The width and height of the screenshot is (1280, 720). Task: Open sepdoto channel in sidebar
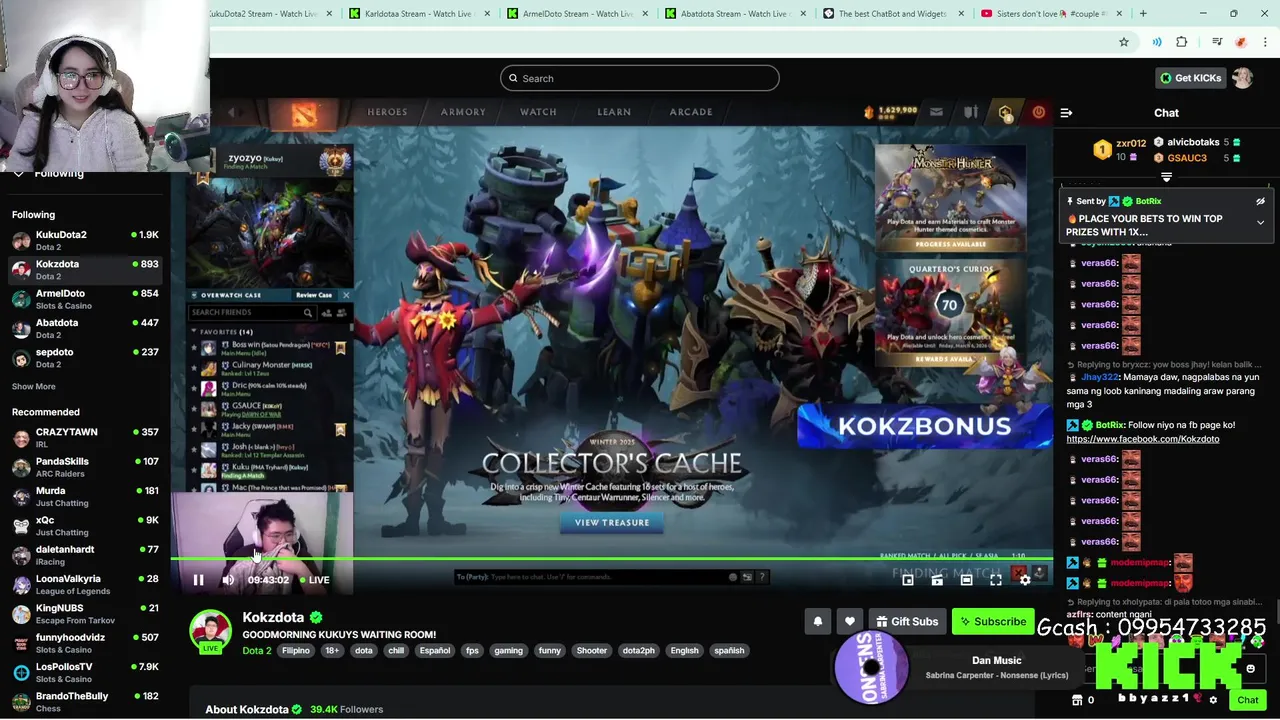tap(85, 358)
